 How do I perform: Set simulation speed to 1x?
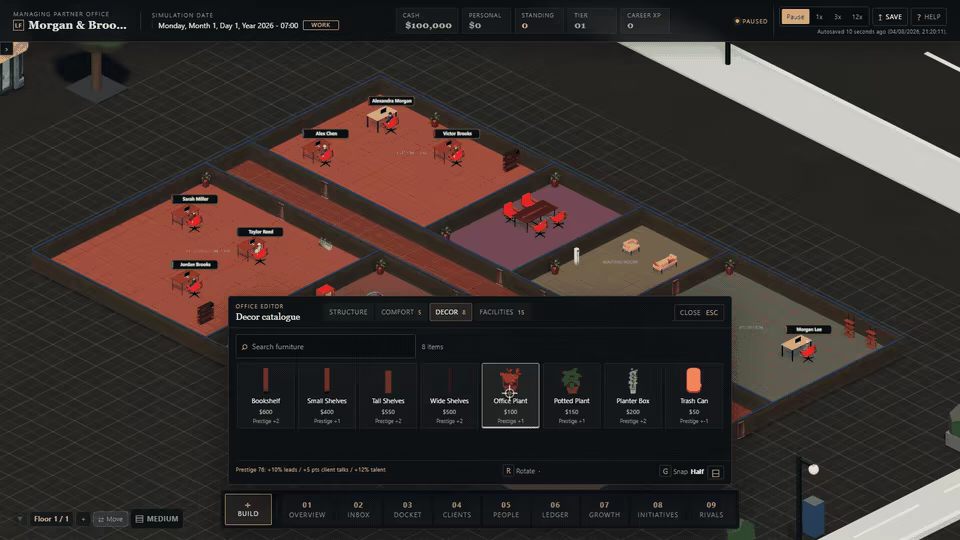coord(819,17)
